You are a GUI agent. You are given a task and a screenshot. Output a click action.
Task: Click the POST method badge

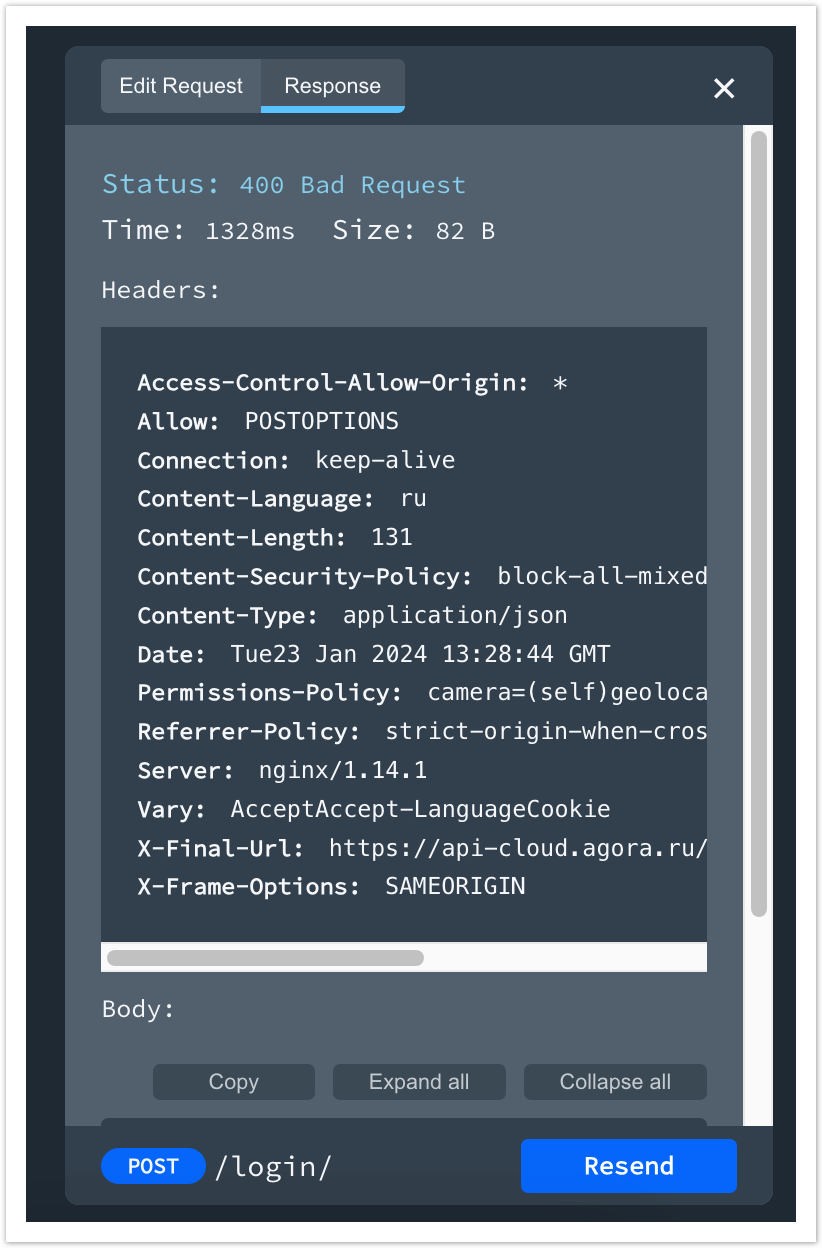(x=153, y=1166)
